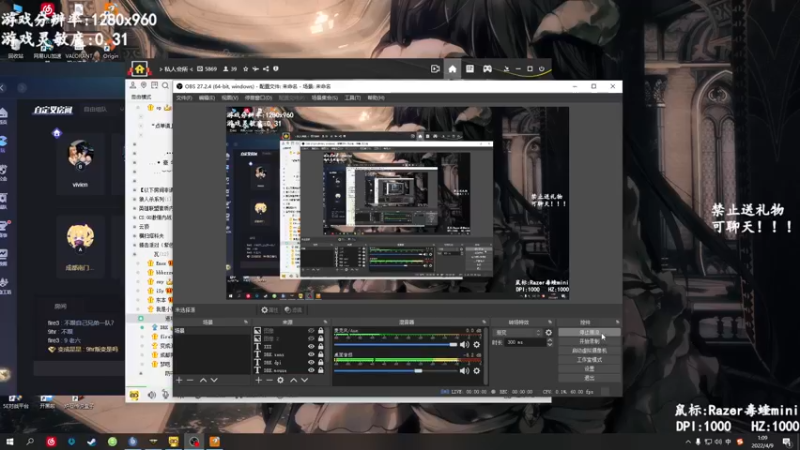Add a new source with plus icon
800x450 pixels.
coord(258,380)
